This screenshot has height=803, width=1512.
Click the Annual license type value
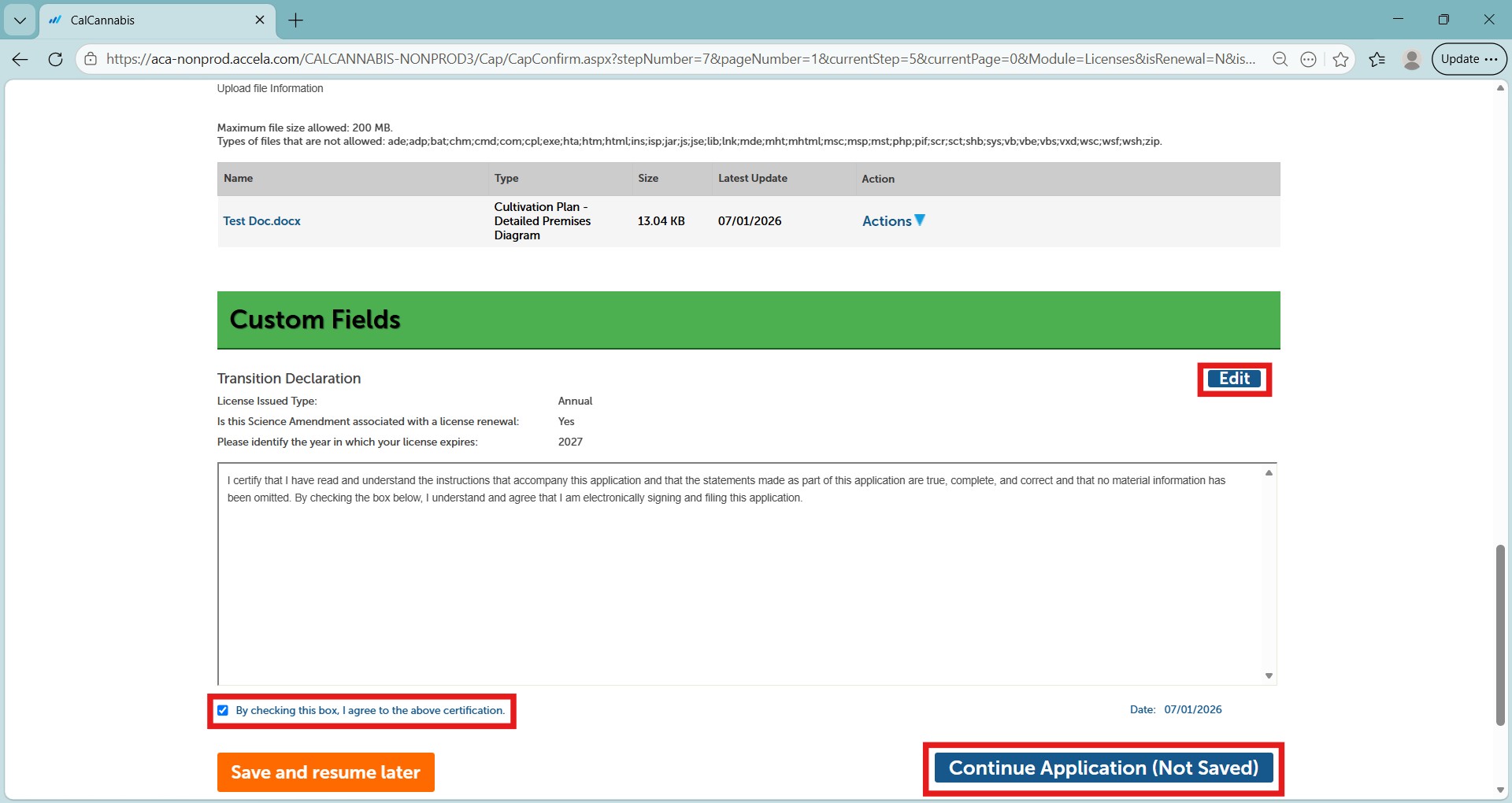pos(575,401)
